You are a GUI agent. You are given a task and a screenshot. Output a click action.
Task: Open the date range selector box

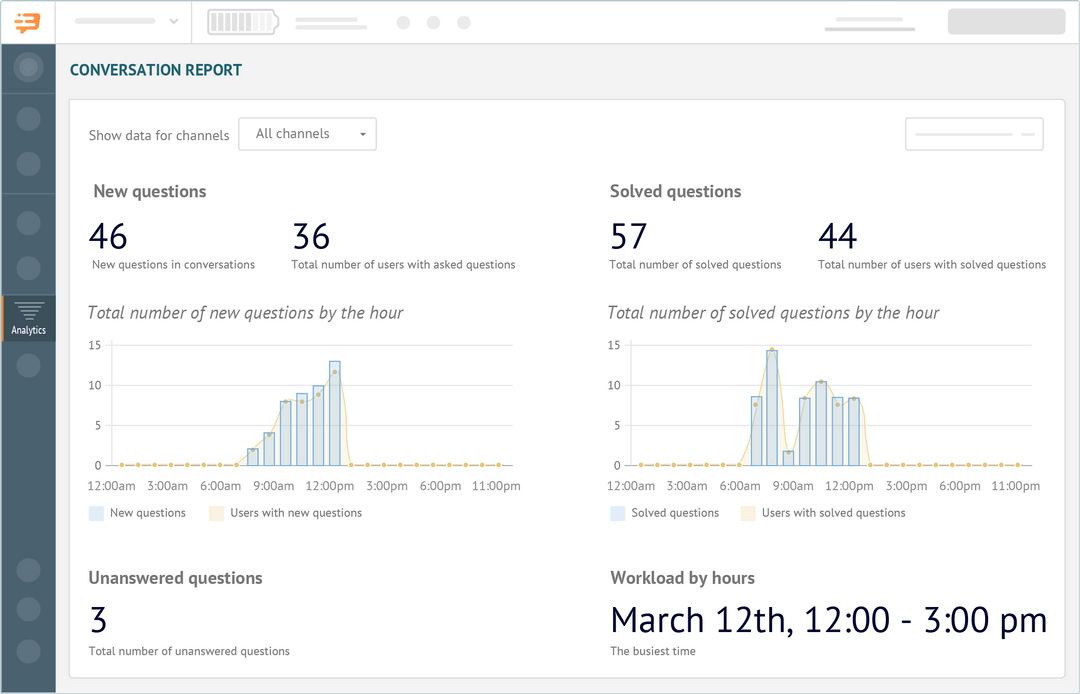(x=973, y=134)
